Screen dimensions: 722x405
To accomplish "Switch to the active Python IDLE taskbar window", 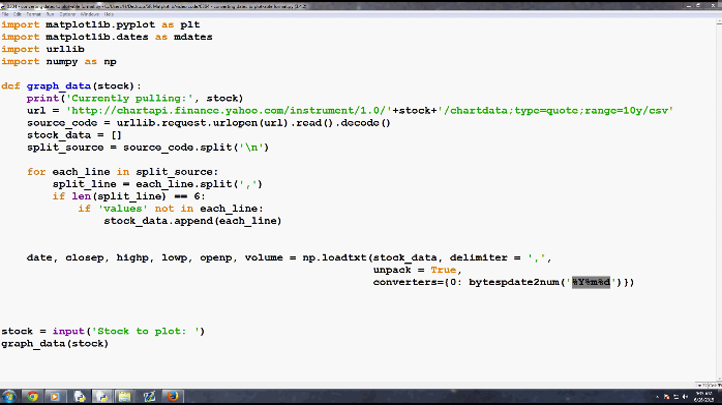I will pyautogui.click(x=102, y=397).
